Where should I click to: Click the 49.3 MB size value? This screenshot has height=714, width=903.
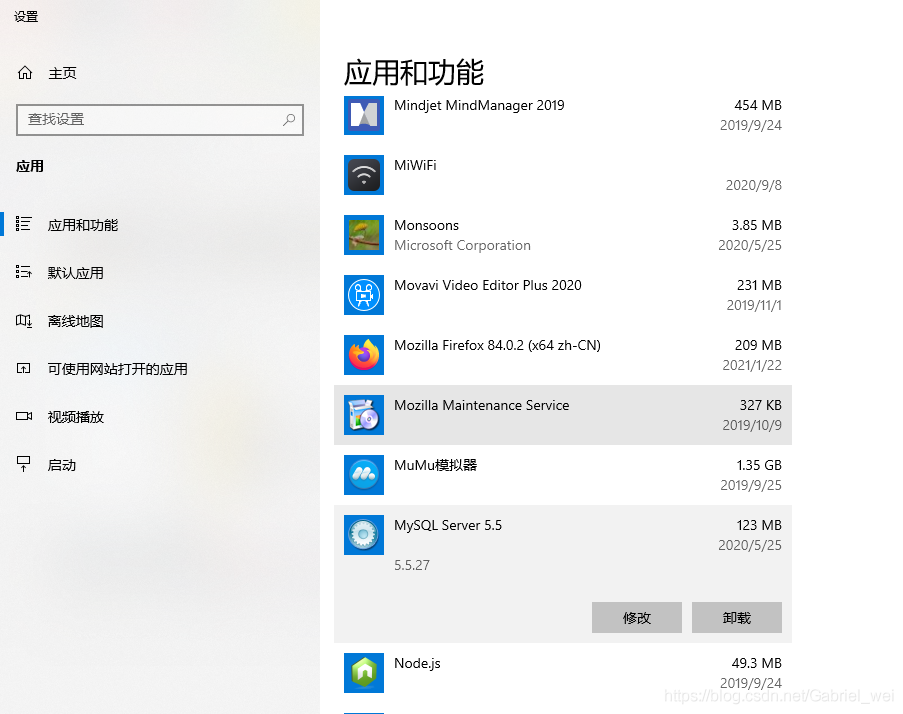click(757, 663)
